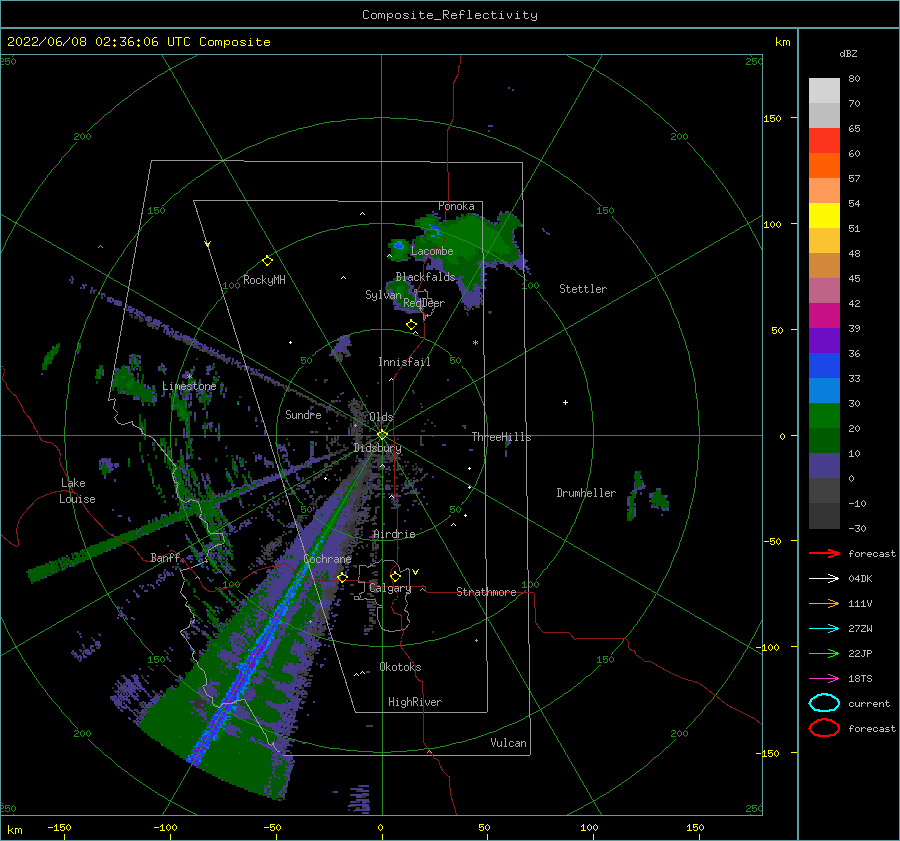Image resolution: width=900 pixels, height=841 pixels.
Task: Click the yellow station marker near RockyMH
Action: pos(267,261)
